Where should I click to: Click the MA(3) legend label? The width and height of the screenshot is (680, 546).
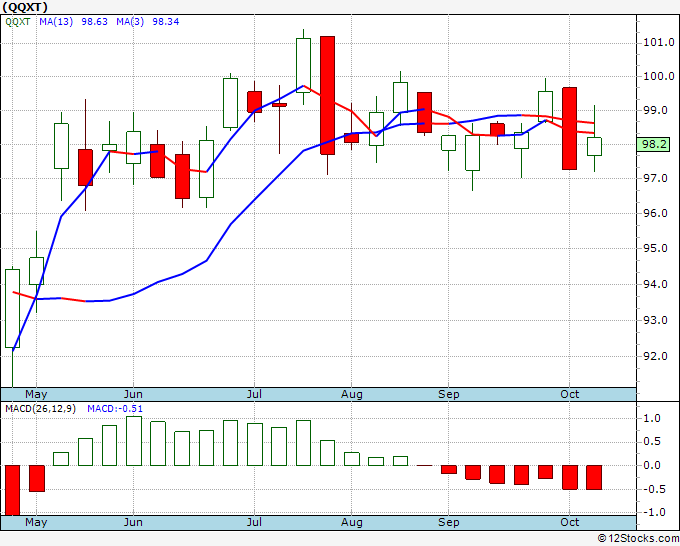click(130, 22)
